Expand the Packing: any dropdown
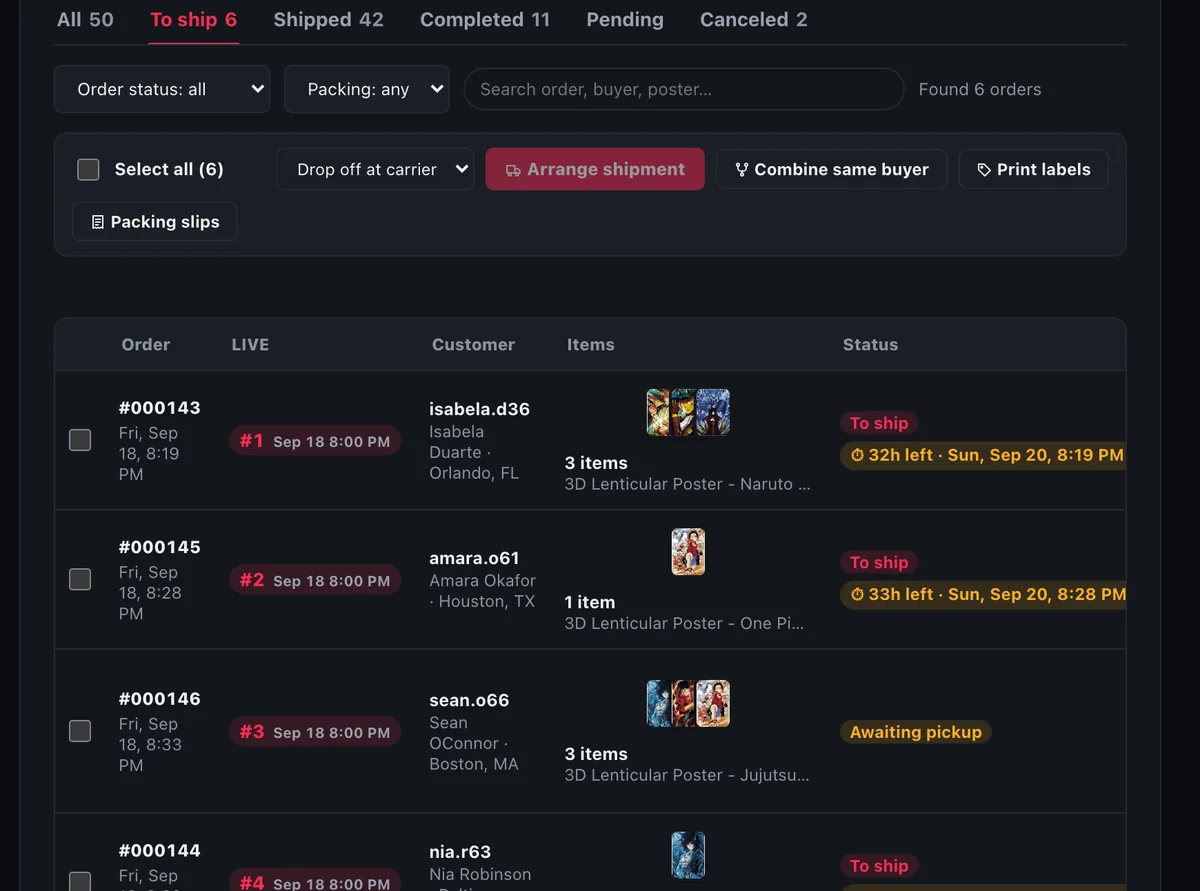 click(366, 89)
